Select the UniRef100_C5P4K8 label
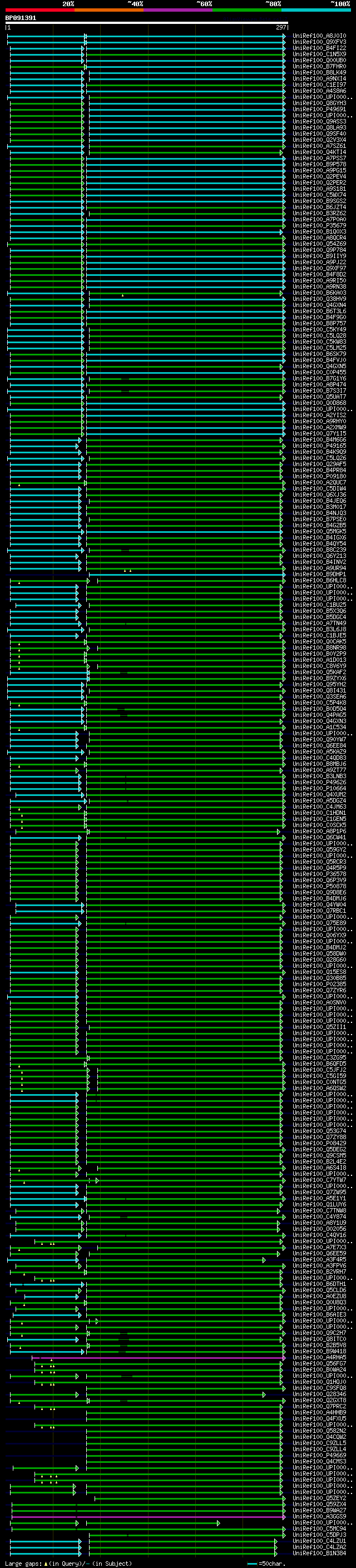This screenshot has height=1568, width=356. [x=319, y=703]
